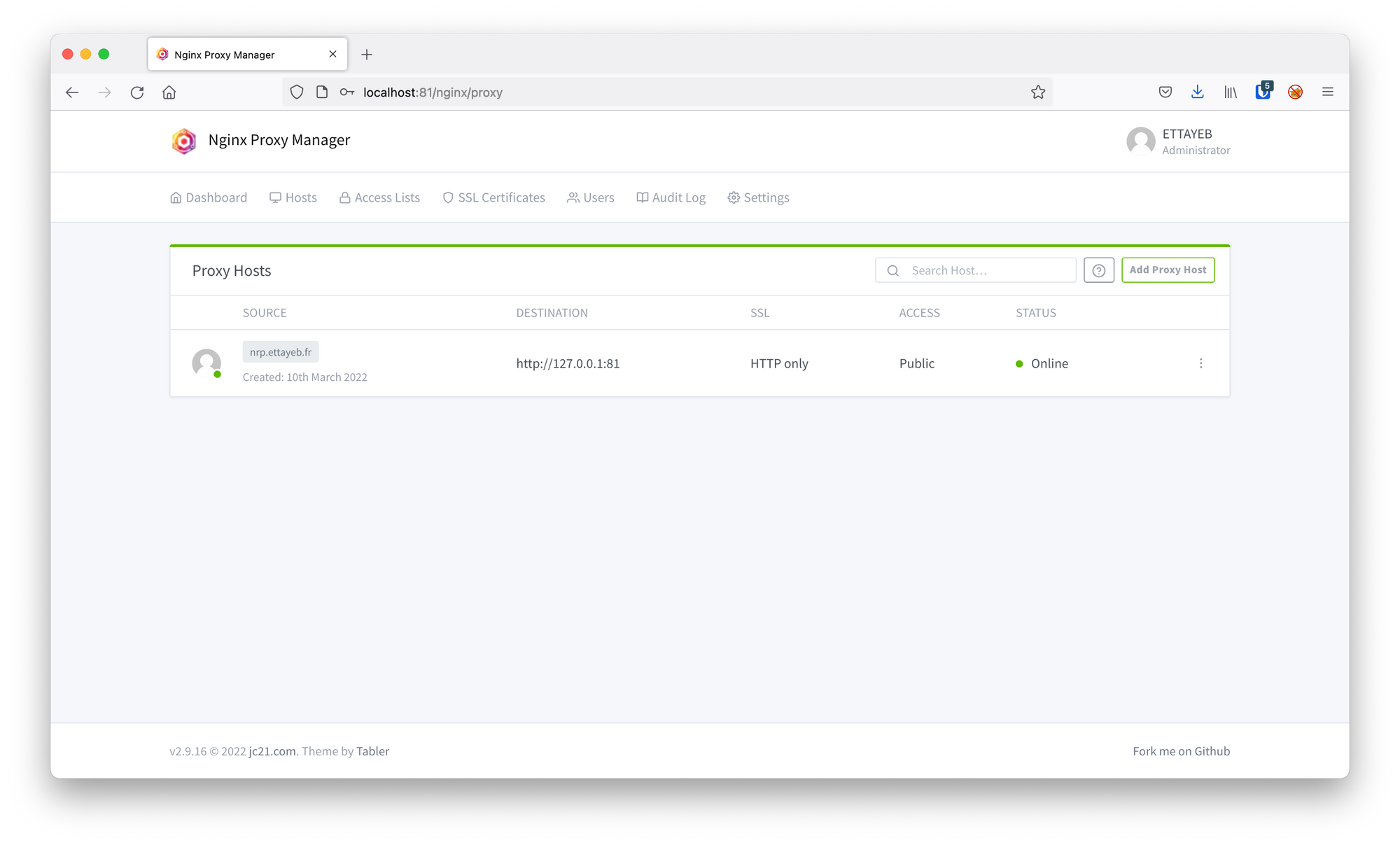The image size is (1400, 845).
Task: Click the v2.9.16 version text
Action: [188, 751]
